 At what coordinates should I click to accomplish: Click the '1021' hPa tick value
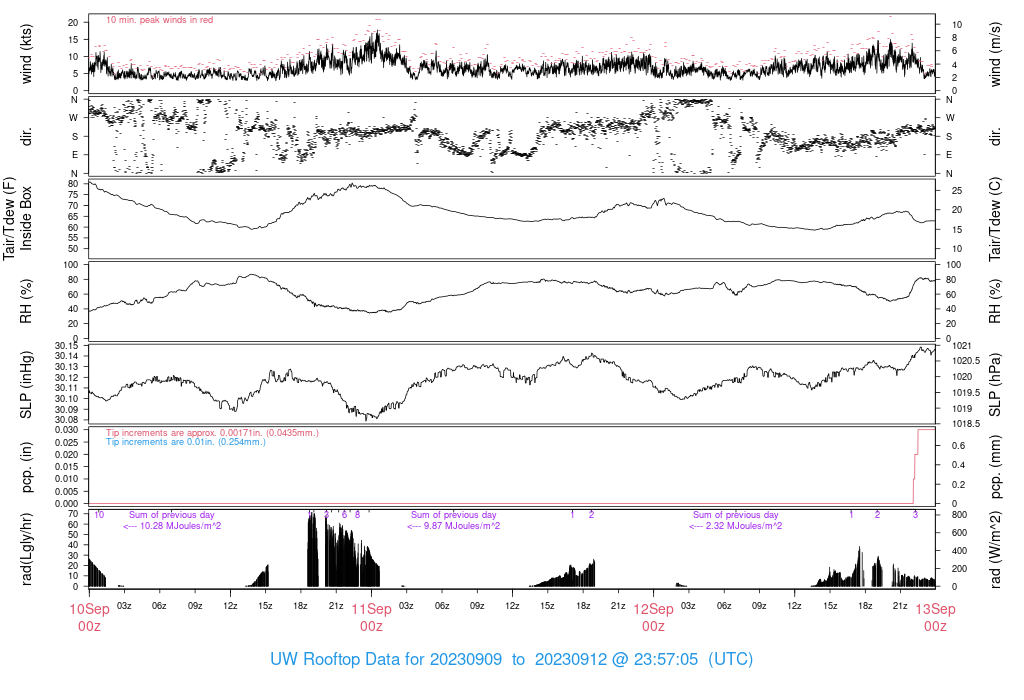coord(962,345)
